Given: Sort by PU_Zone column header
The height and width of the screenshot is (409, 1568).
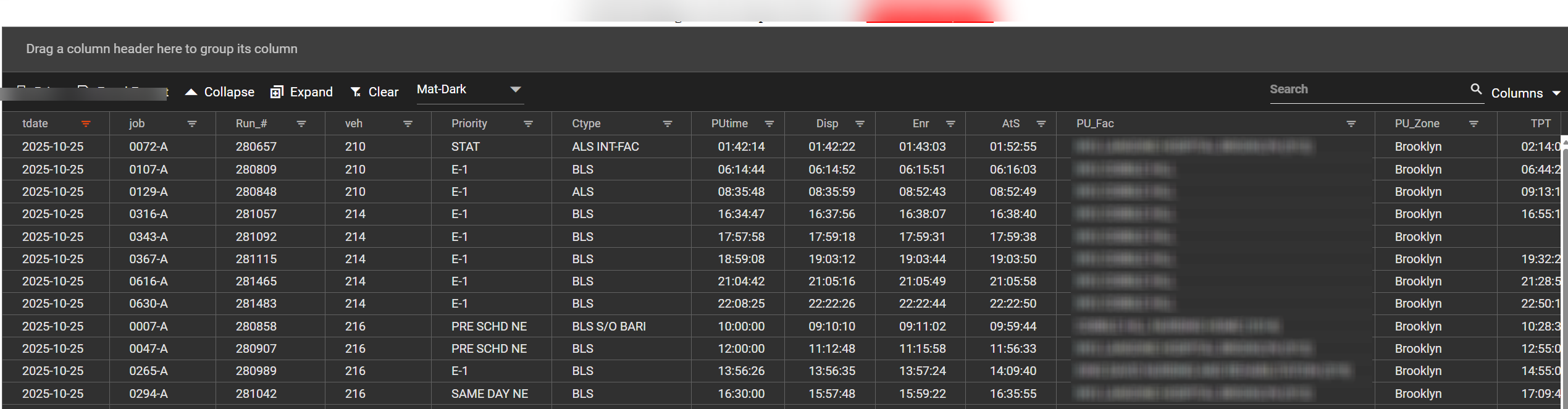Looking at the screenshot, I should (x=1417, y=124).
